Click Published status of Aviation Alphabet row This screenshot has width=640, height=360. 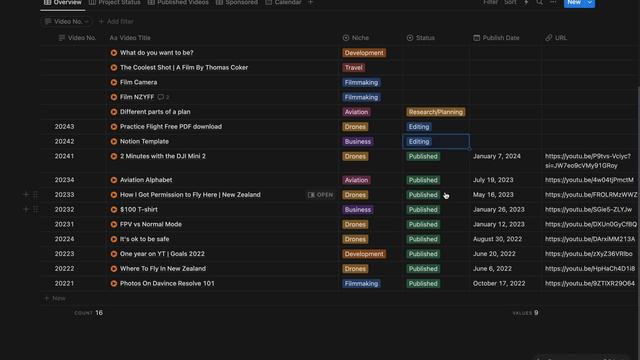pyautogui.click(x=423, y=180)
